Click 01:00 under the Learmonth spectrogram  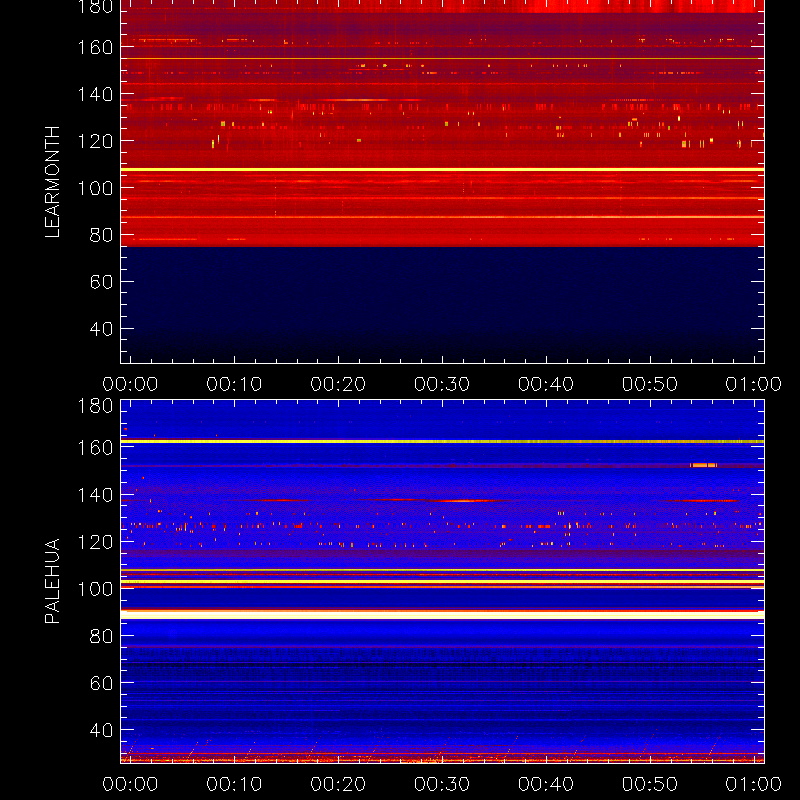(x=754, y=384)
